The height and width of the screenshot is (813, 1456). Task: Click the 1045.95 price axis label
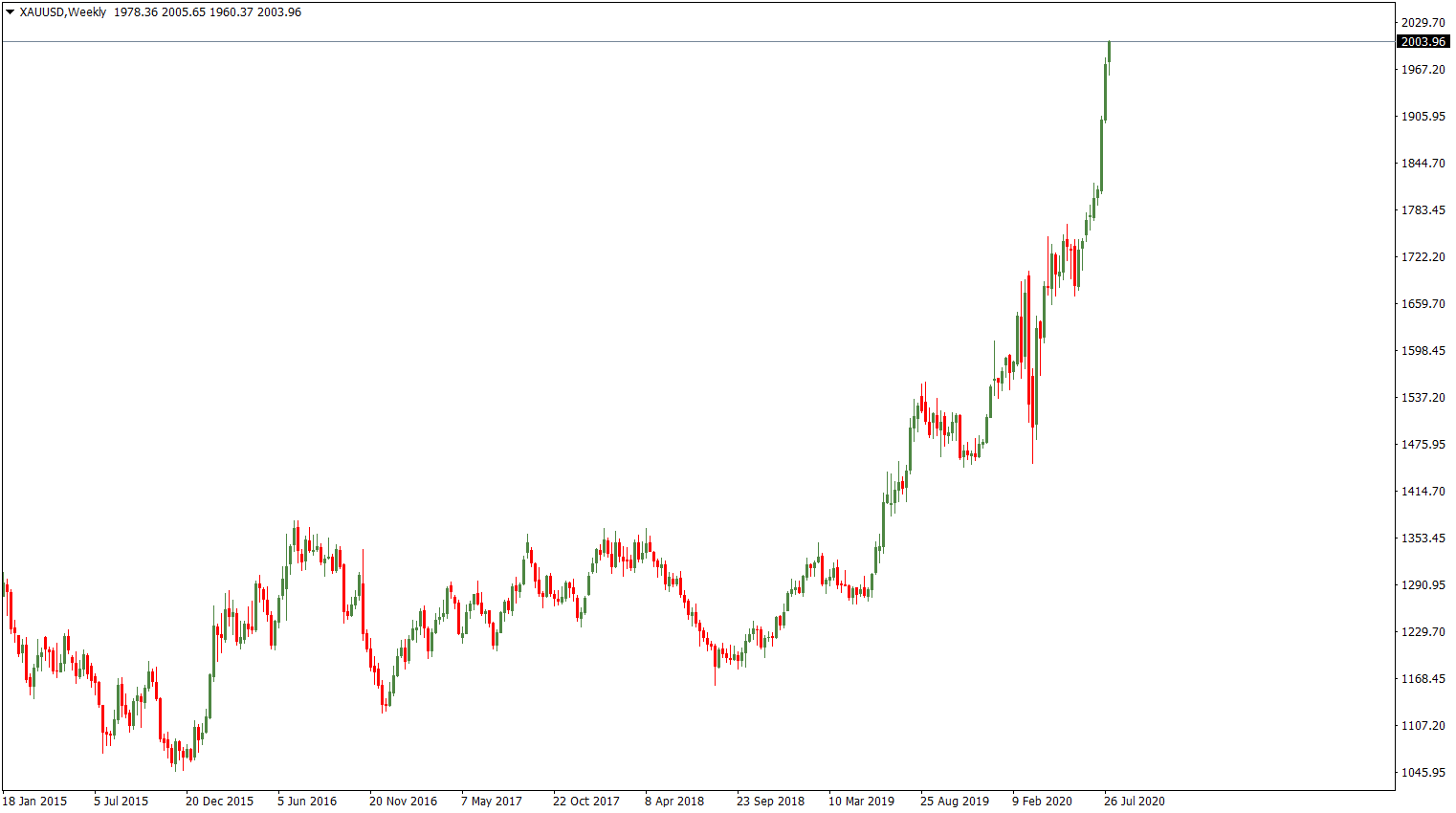coord(1423,772)
